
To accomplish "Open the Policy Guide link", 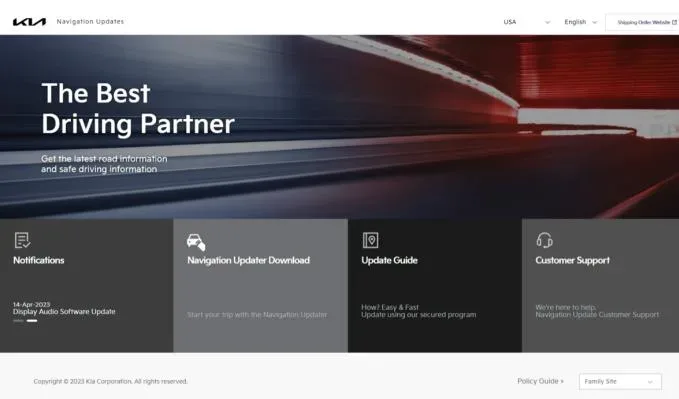I will coord(540,381).
